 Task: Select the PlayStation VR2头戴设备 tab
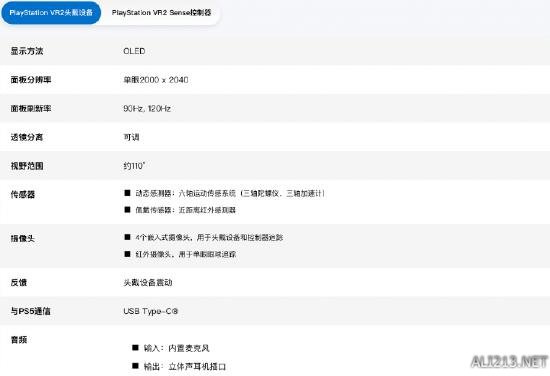[51, 13]
